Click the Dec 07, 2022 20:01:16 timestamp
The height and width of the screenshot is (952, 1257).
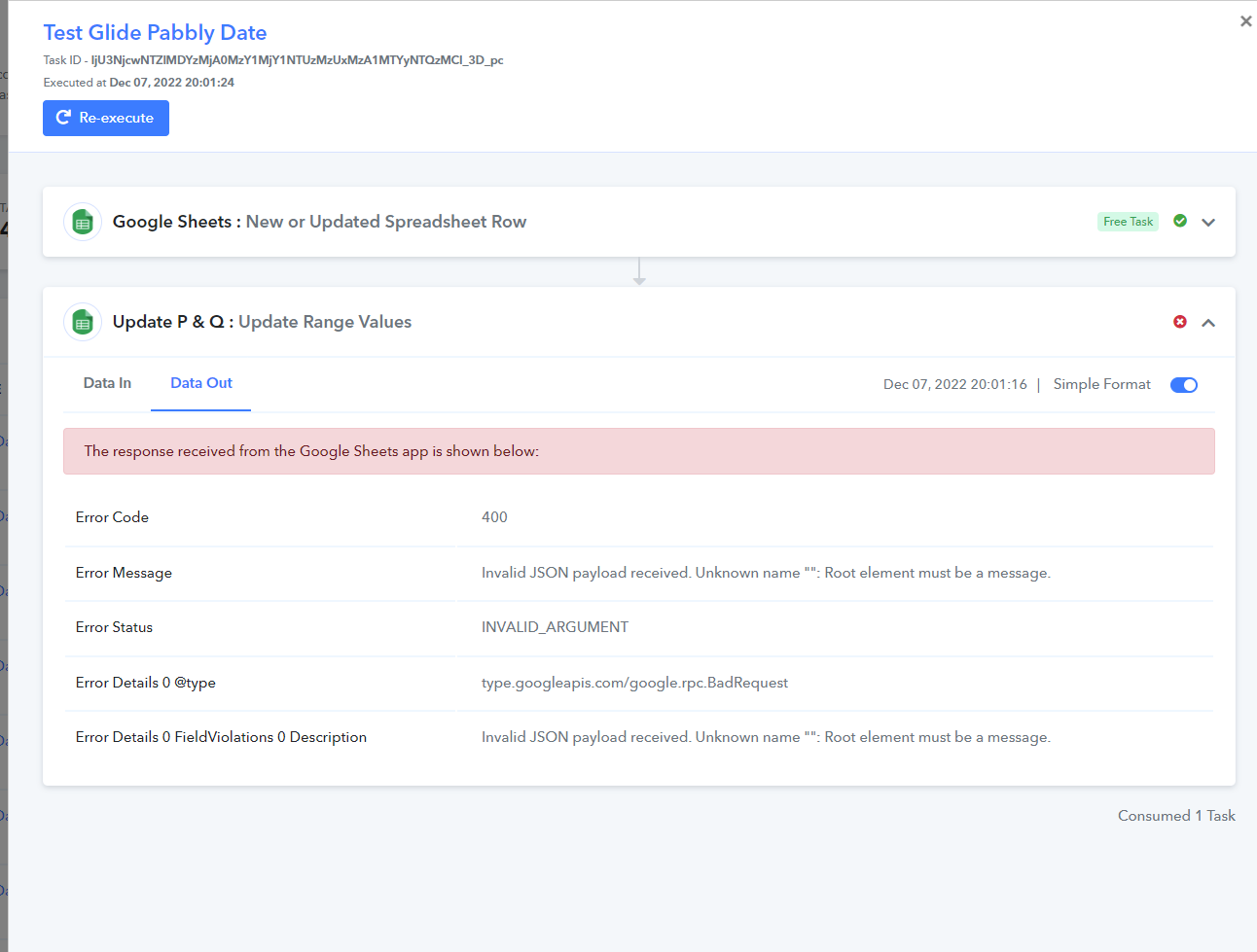pyautogui.click(x=955, y=384)
